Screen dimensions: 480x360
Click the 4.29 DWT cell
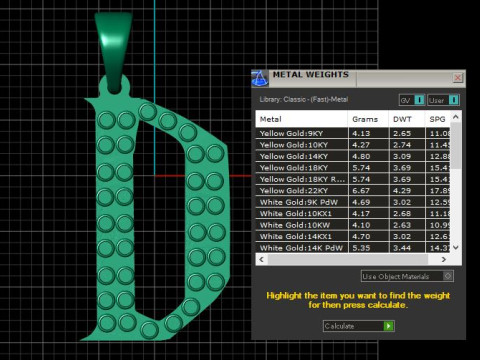click(x=407, y=191)
